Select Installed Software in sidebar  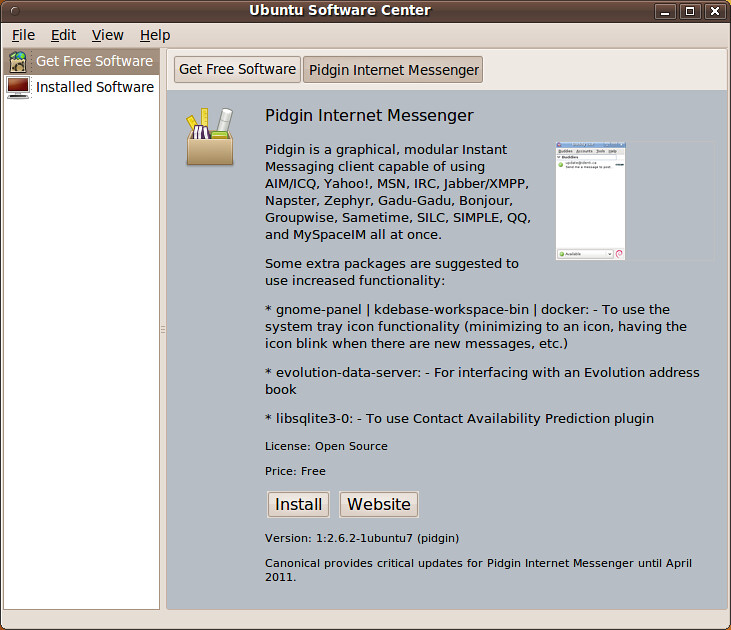[95, 87]
